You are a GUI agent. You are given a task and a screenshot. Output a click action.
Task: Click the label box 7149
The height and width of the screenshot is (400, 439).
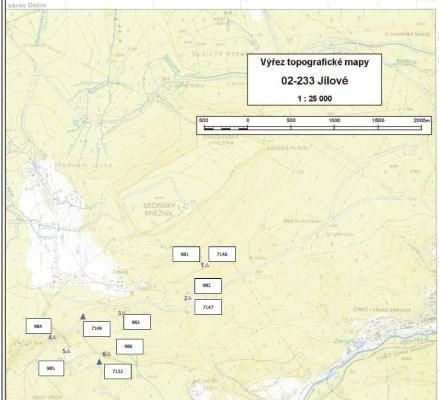click(97, 328)
